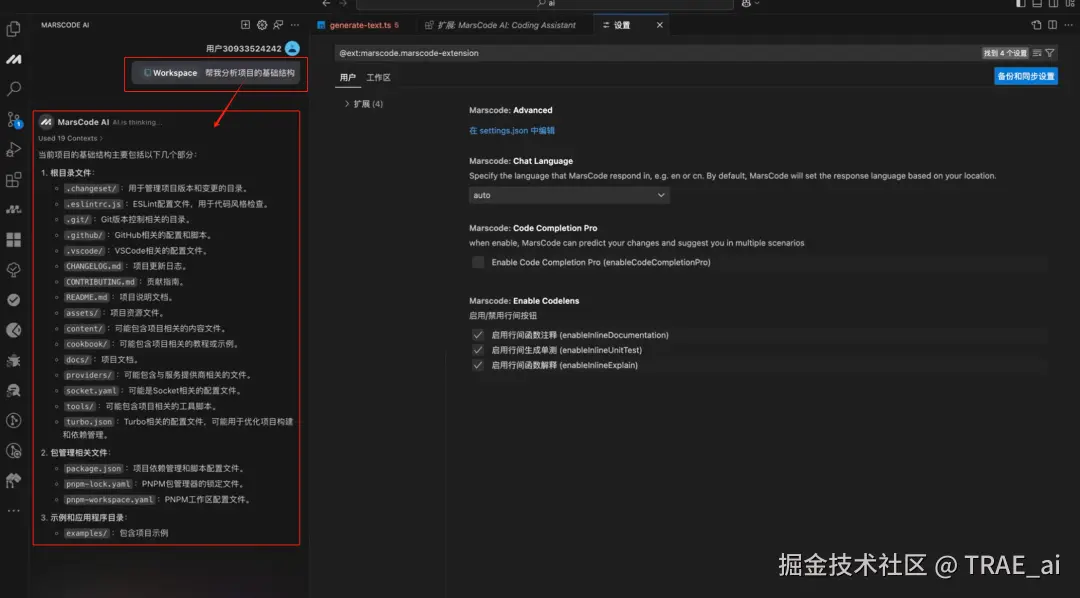
Task: Uncheck 启用行间函数注释 enableInlineDocumentation
Action: [478, 335]
